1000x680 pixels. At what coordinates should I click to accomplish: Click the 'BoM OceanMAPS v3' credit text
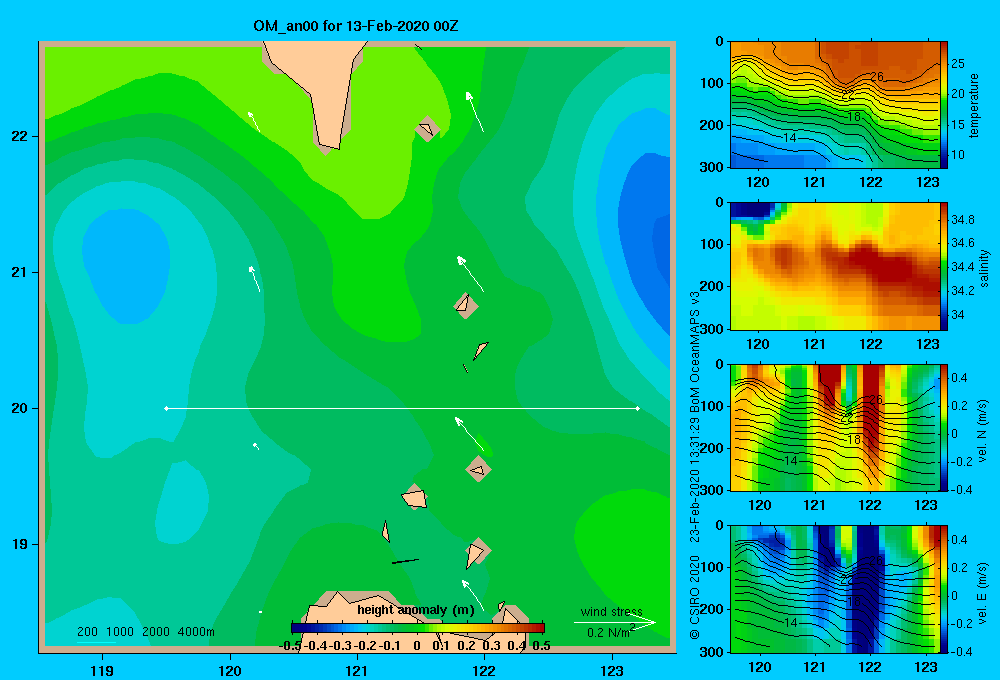point(695,353)
